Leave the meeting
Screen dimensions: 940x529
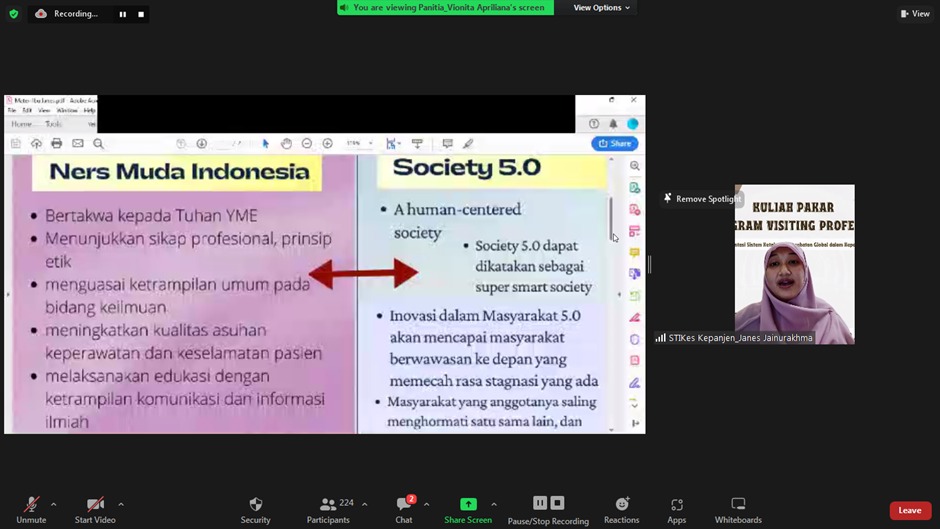(909, 510)
